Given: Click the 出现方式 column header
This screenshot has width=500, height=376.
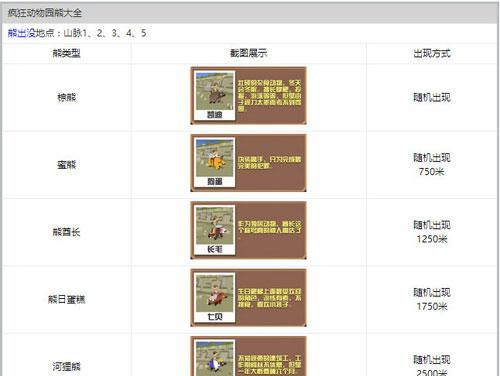Looking at the screenshot, I should click(x=432, y=53).
